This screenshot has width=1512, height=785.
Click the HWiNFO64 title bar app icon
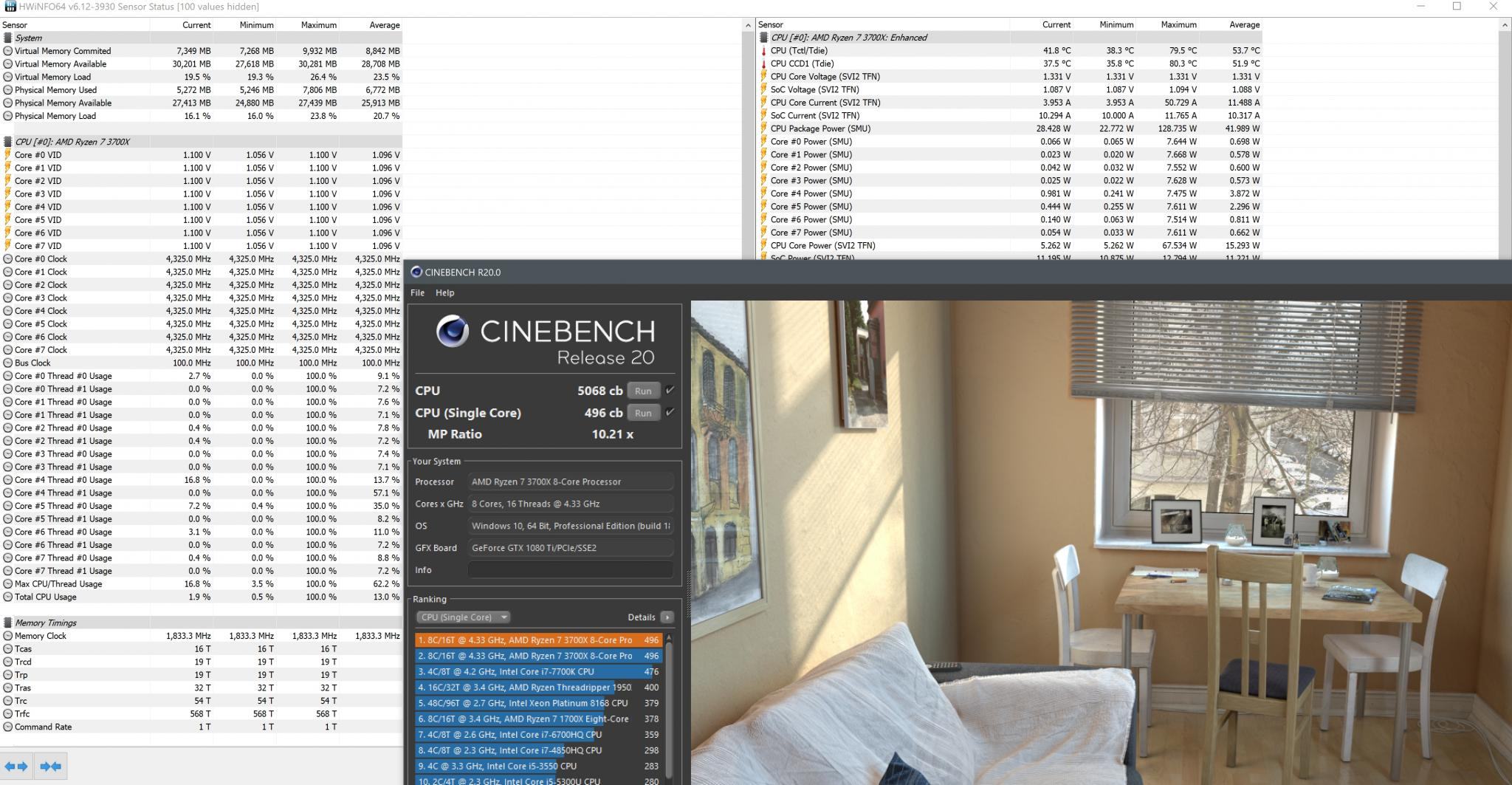pos(10,7)
